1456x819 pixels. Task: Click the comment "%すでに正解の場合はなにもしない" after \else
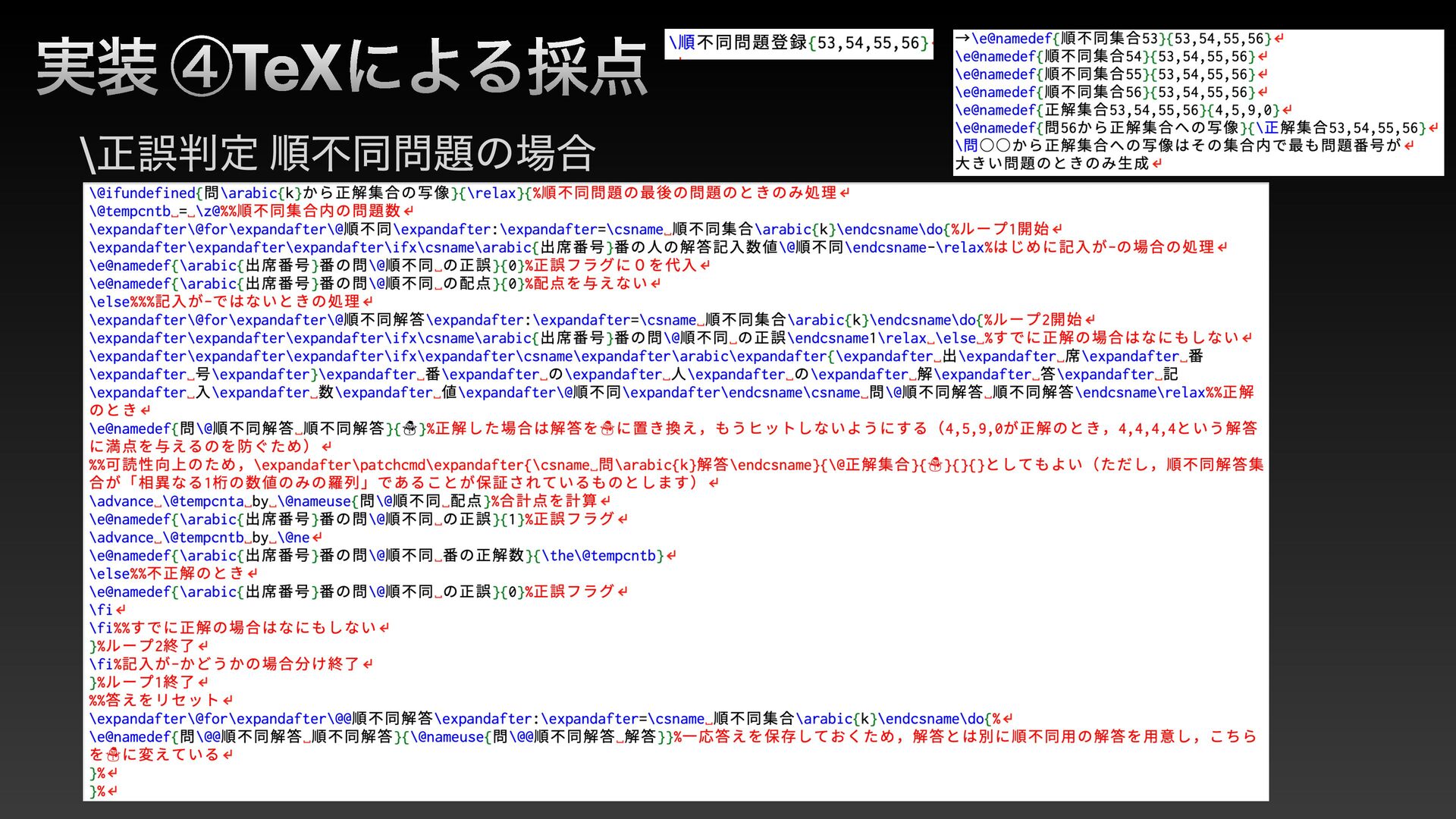(x=1118, y=338)
